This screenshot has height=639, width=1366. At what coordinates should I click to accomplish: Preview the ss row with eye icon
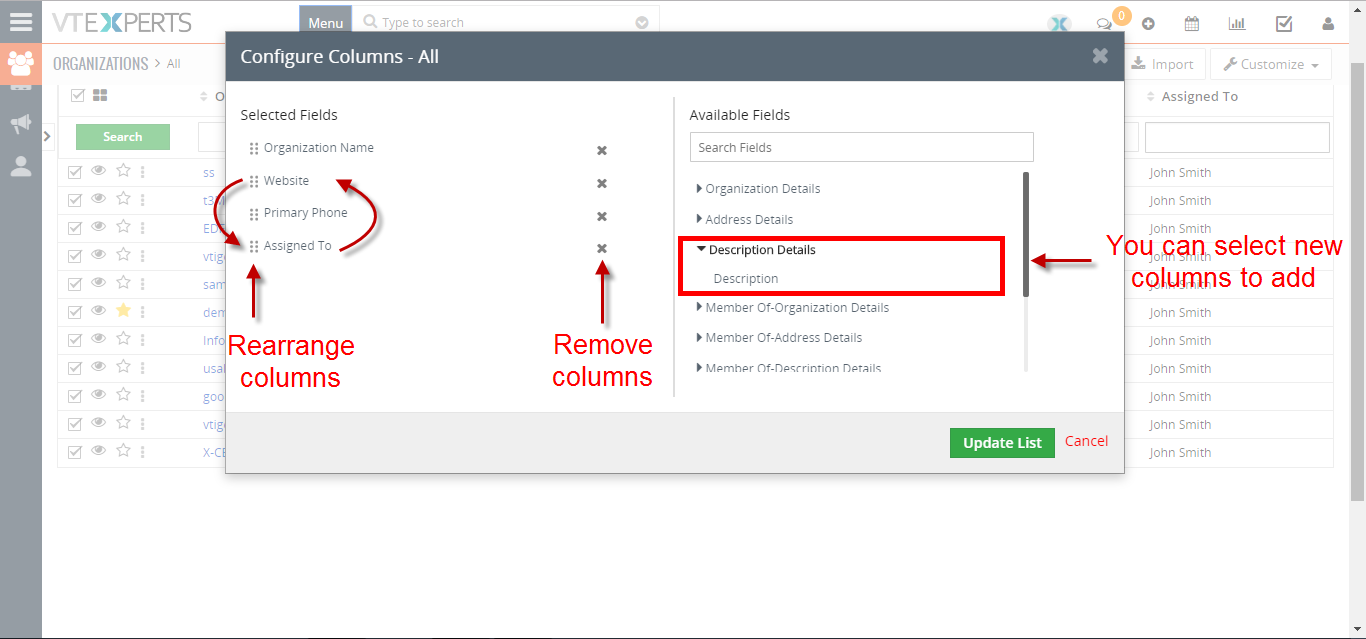click(x=98, y=171)
